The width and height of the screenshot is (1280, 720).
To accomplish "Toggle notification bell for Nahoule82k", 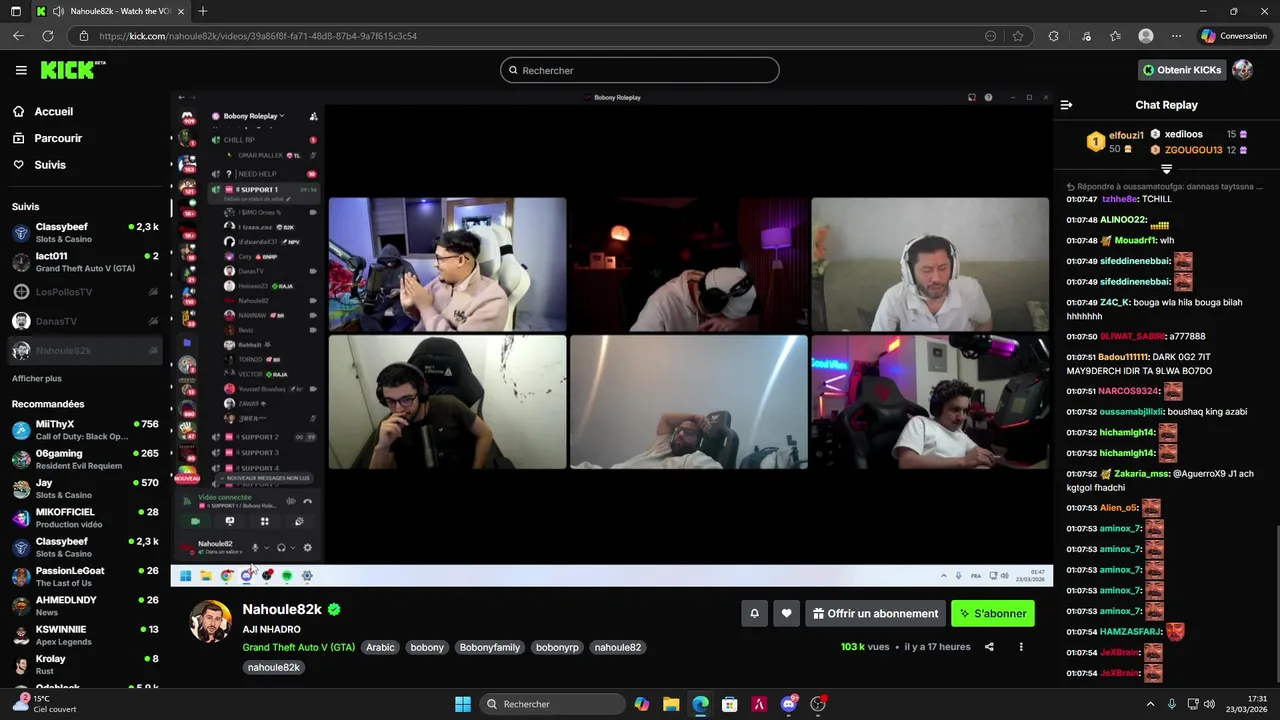I will pos(754,614).
